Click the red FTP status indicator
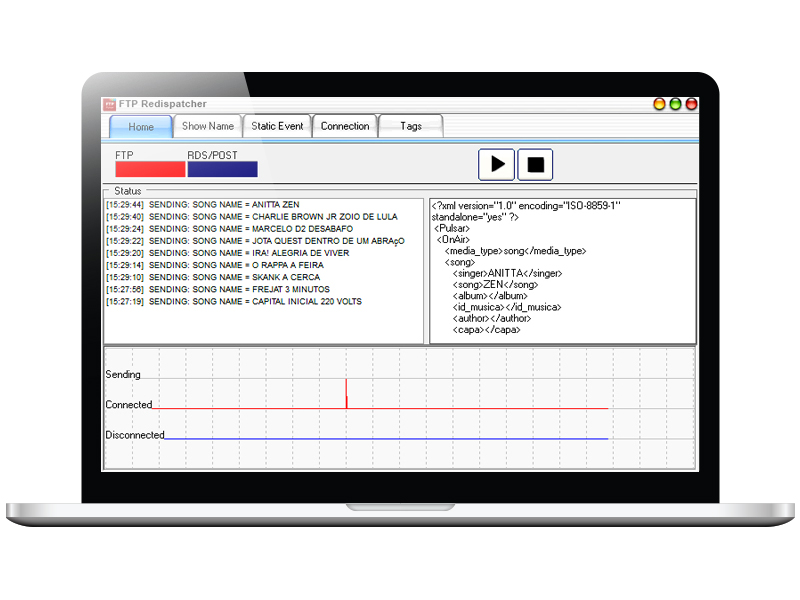Image resolution: width=800 pixels, height=600 pixels. [x=150, y=169]
